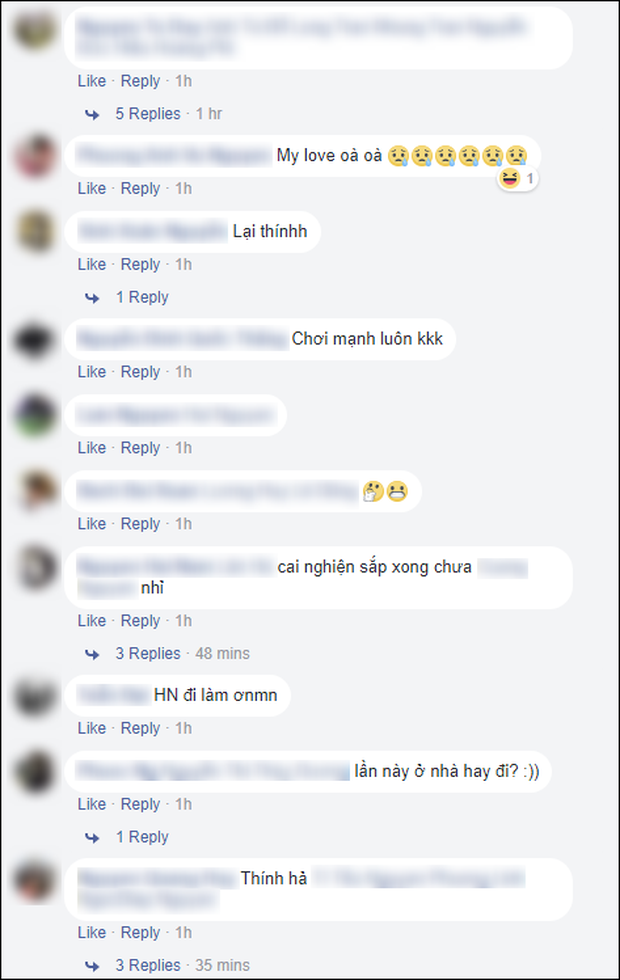Like the 'My love oà oà' comment
This screenshot has width=620, height=980.
(x=92, y=188)
